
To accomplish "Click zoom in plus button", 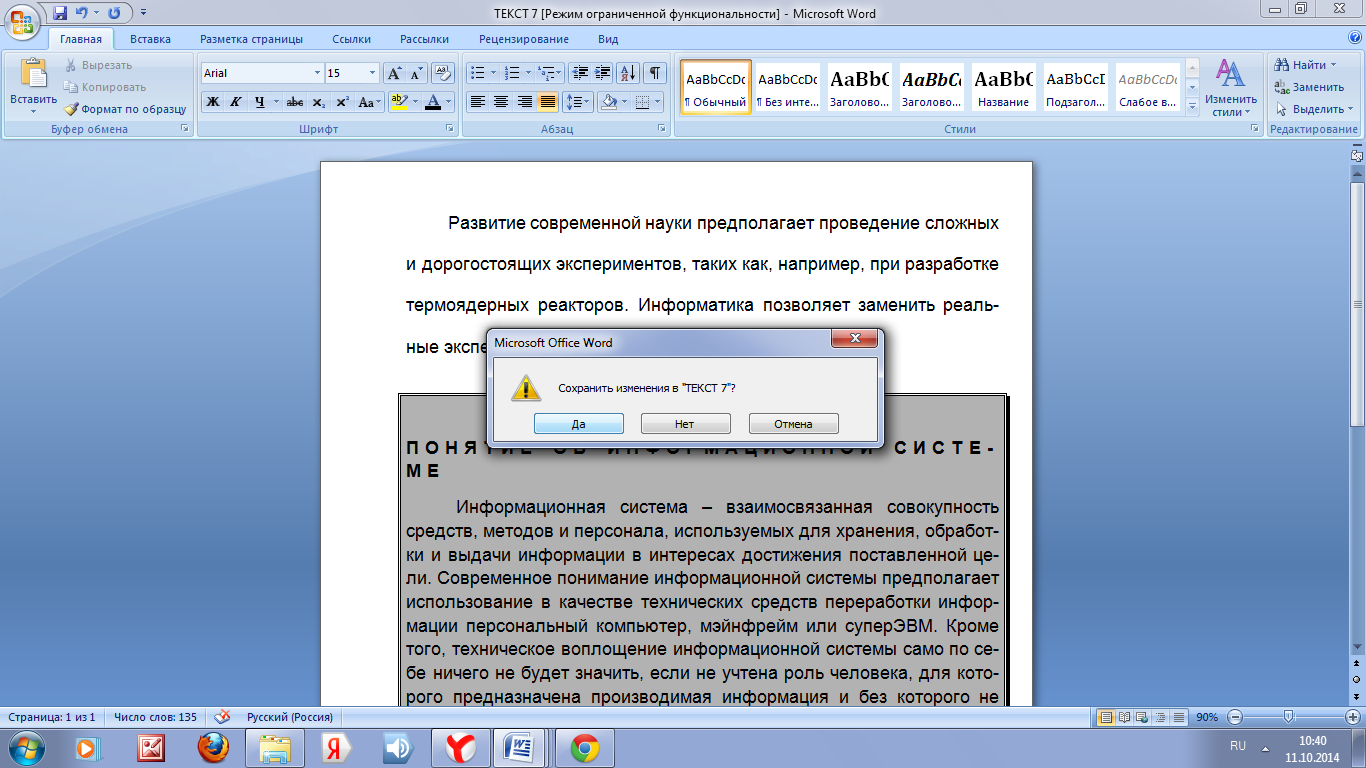I will [x=1352, y=717].
